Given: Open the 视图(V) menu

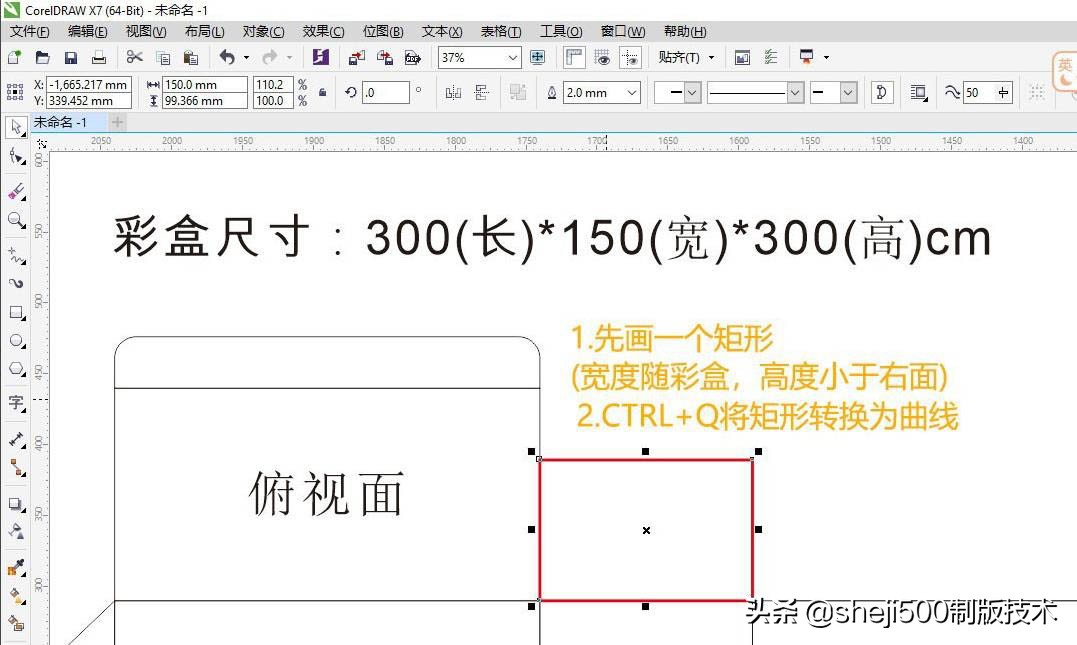Looking at the screenshot, I should click(x=146, y=32).
